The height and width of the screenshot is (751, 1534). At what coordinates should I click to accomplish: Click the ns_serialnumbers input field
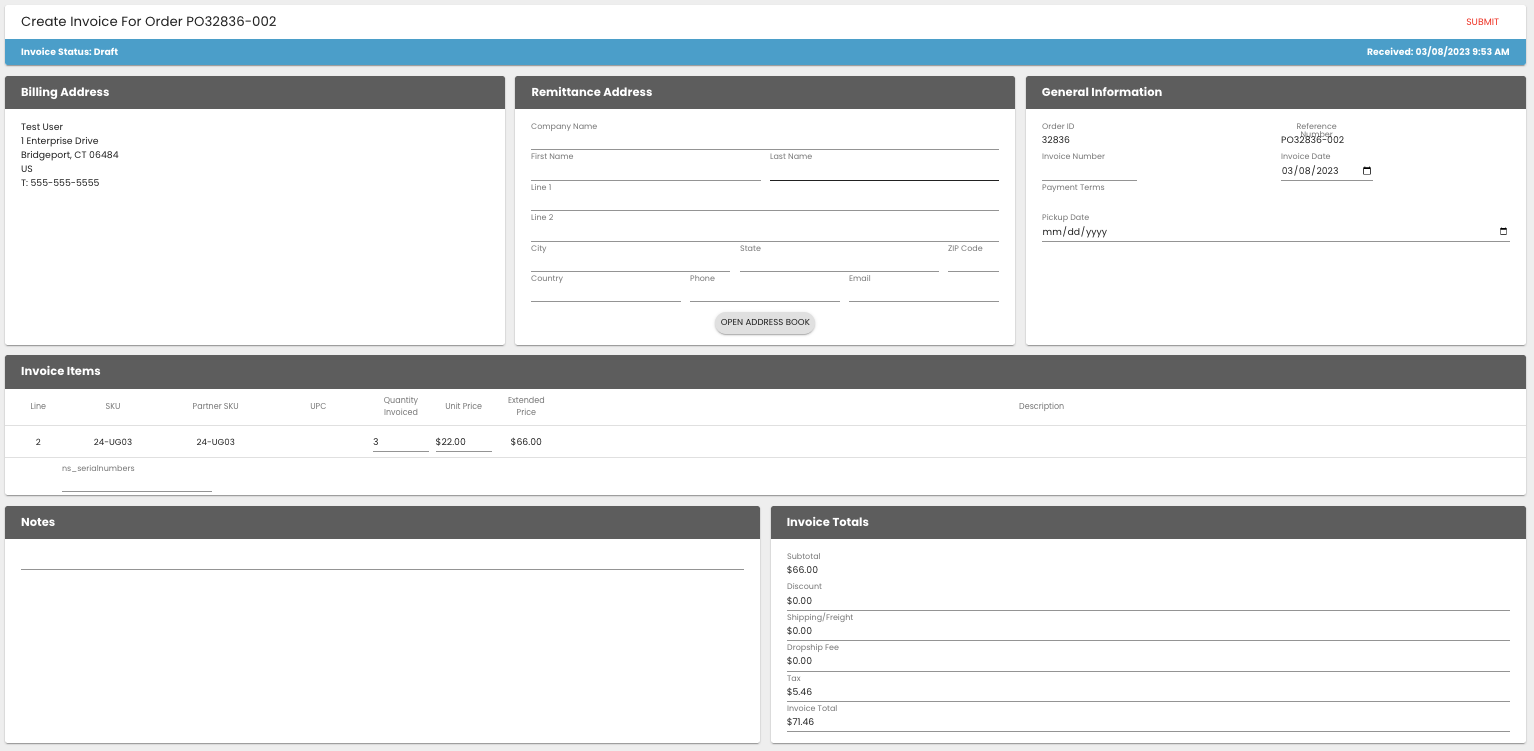(136, 483)
